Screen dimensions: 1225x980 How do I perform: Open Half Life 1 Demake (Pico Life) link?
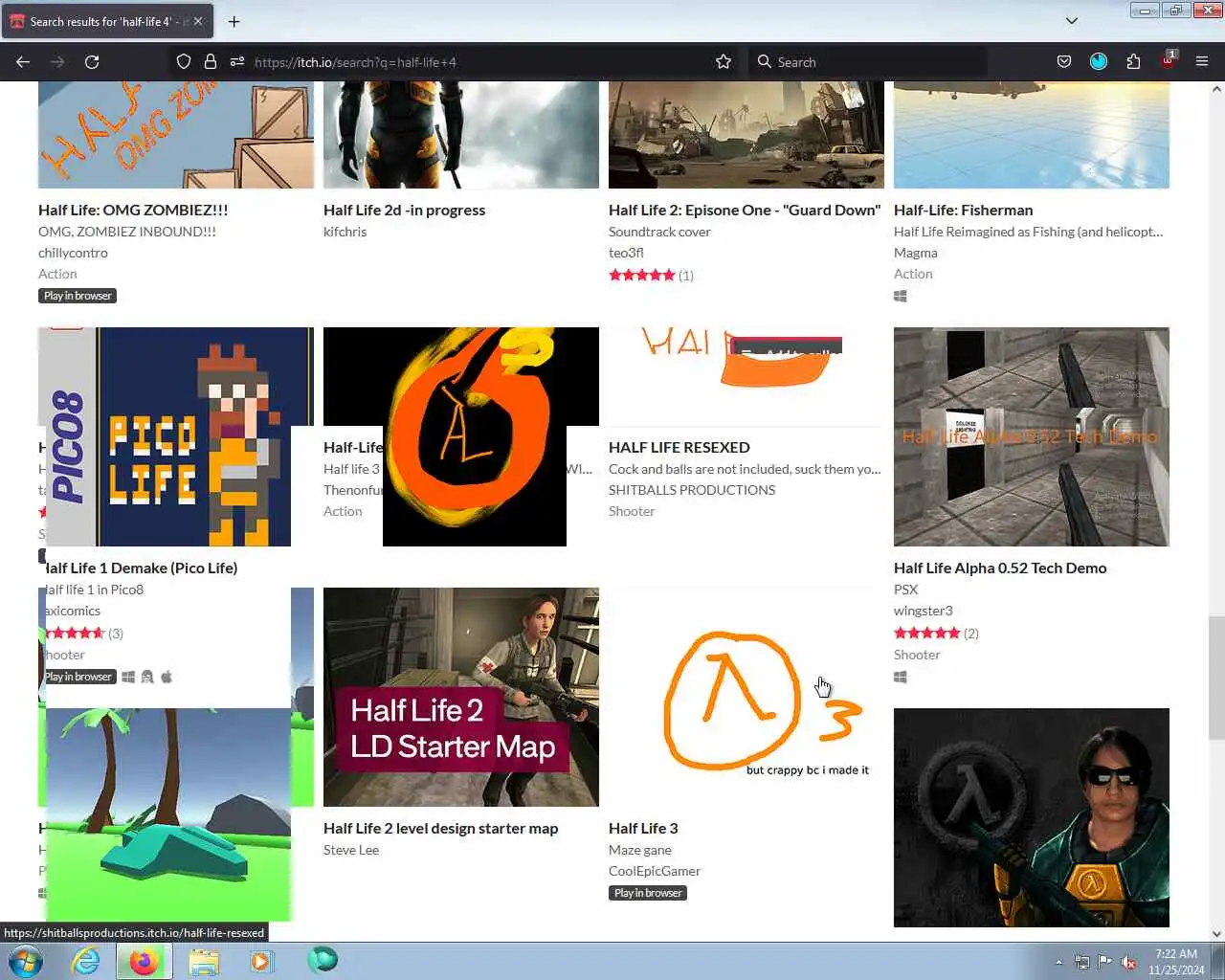pos(141,568)
